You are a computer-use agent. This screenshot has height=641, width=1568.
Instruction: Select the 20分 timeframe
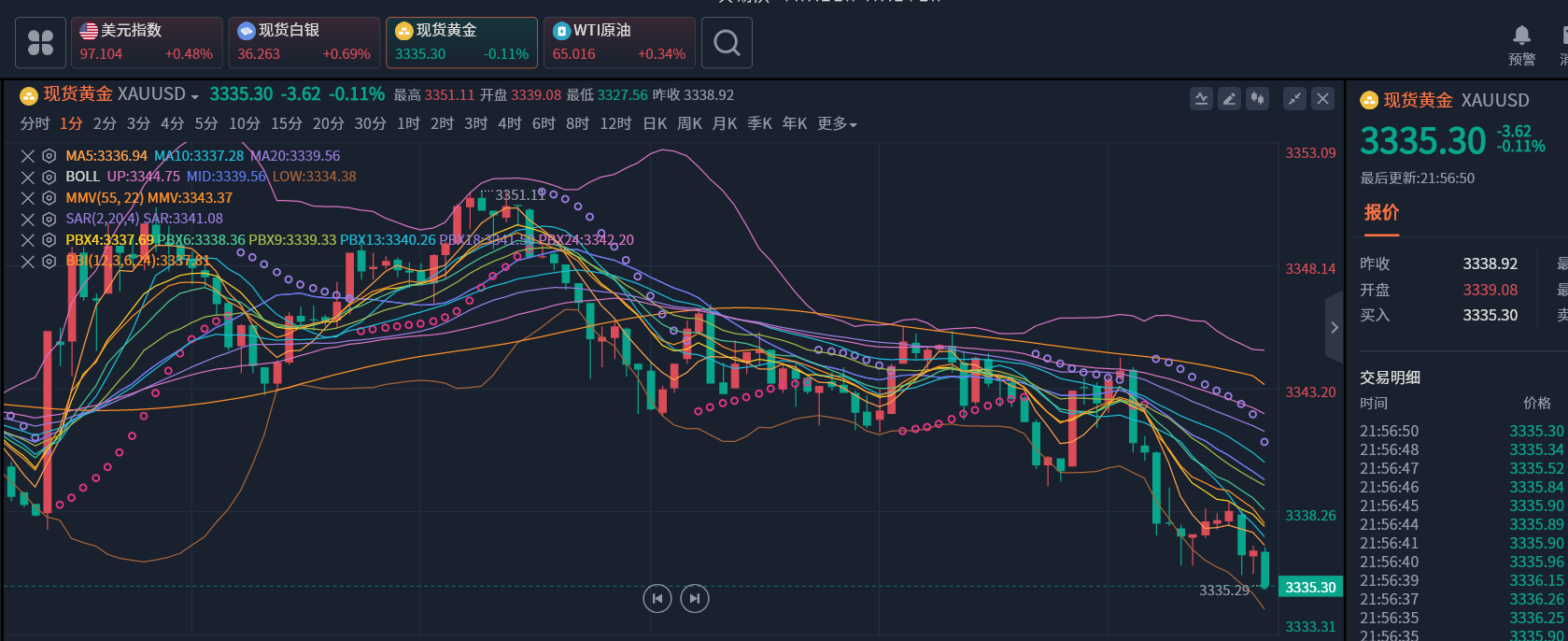(329, 123)
